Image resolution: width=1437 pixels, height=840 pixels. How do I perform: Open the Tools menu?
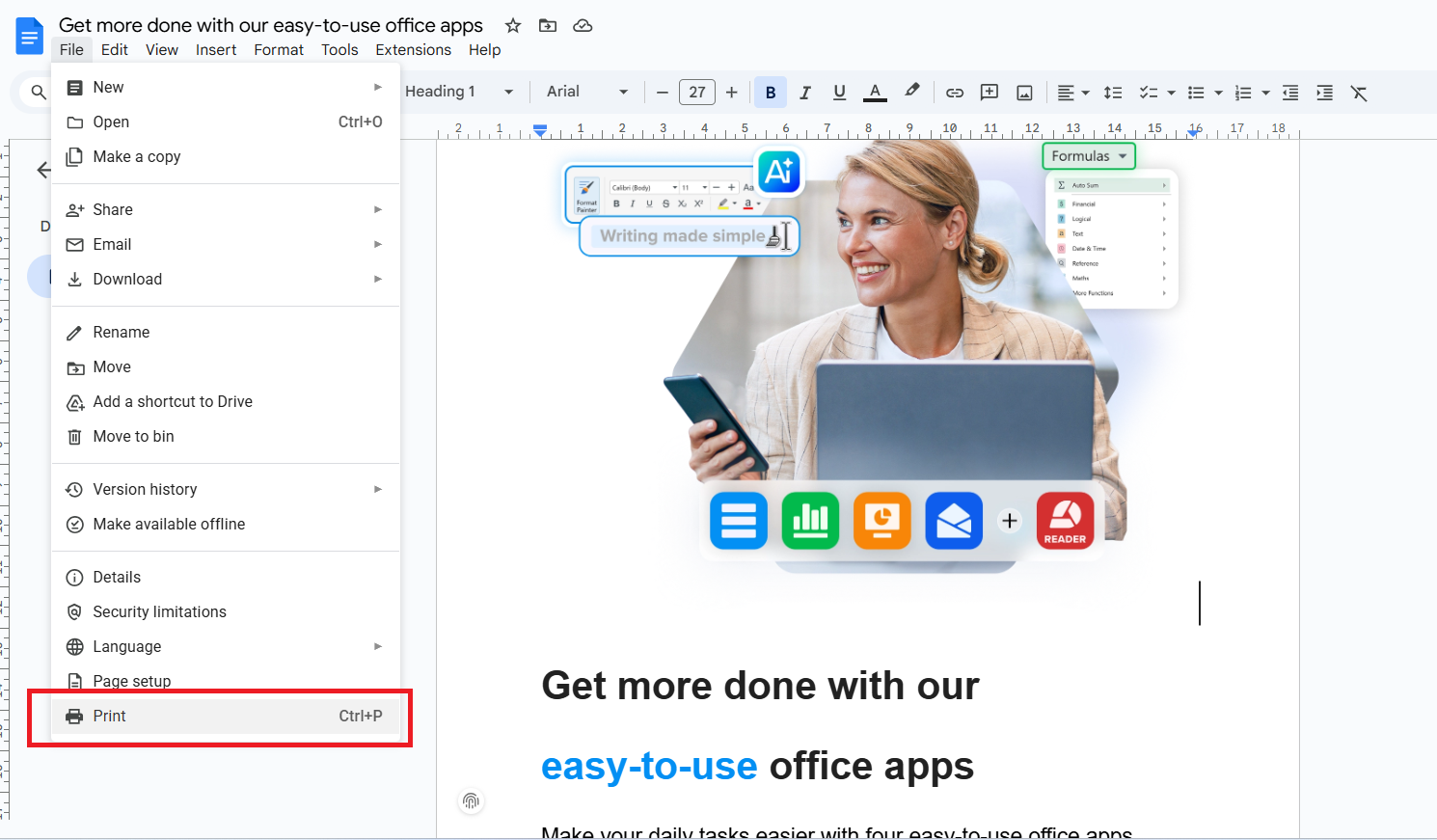(x=339, y=50)
